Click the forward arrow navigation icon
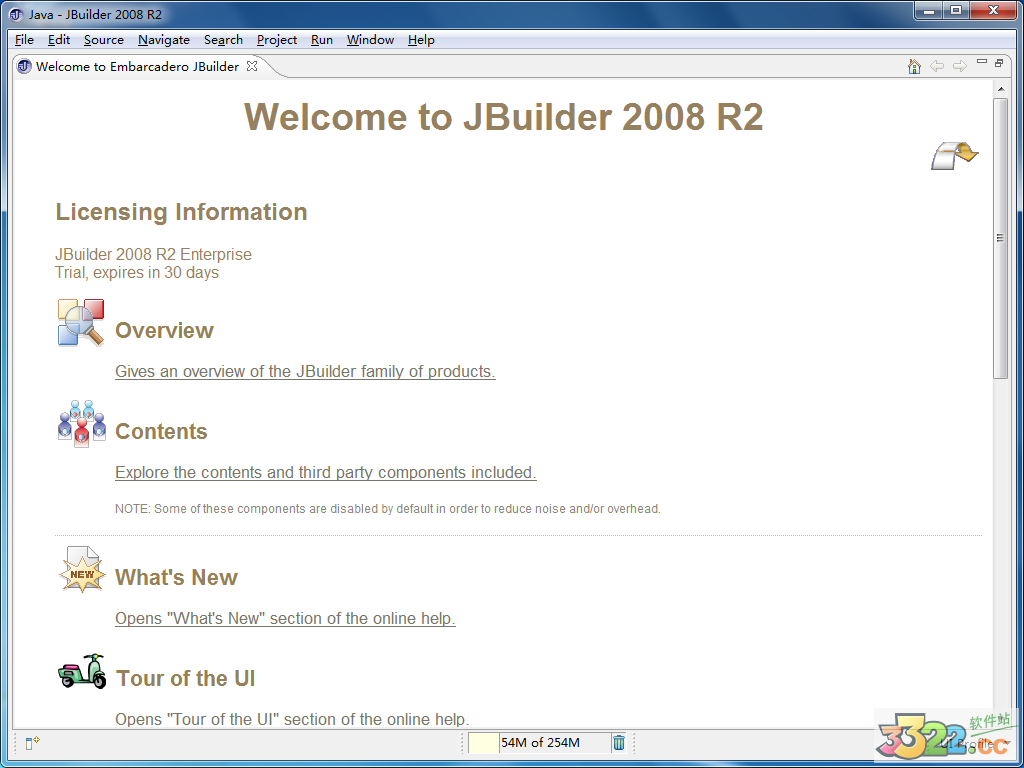1024x768 pixels. (x=959, y=66)
